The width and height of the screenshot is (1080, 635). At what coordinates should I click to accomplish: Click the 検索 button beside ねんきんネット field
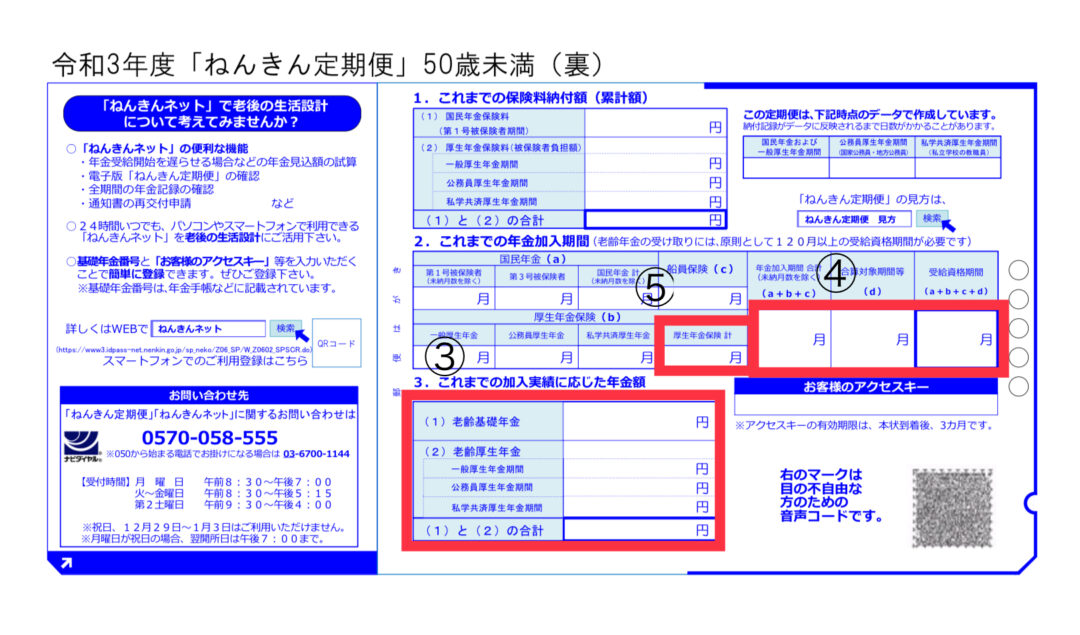(x=284, y=328)
